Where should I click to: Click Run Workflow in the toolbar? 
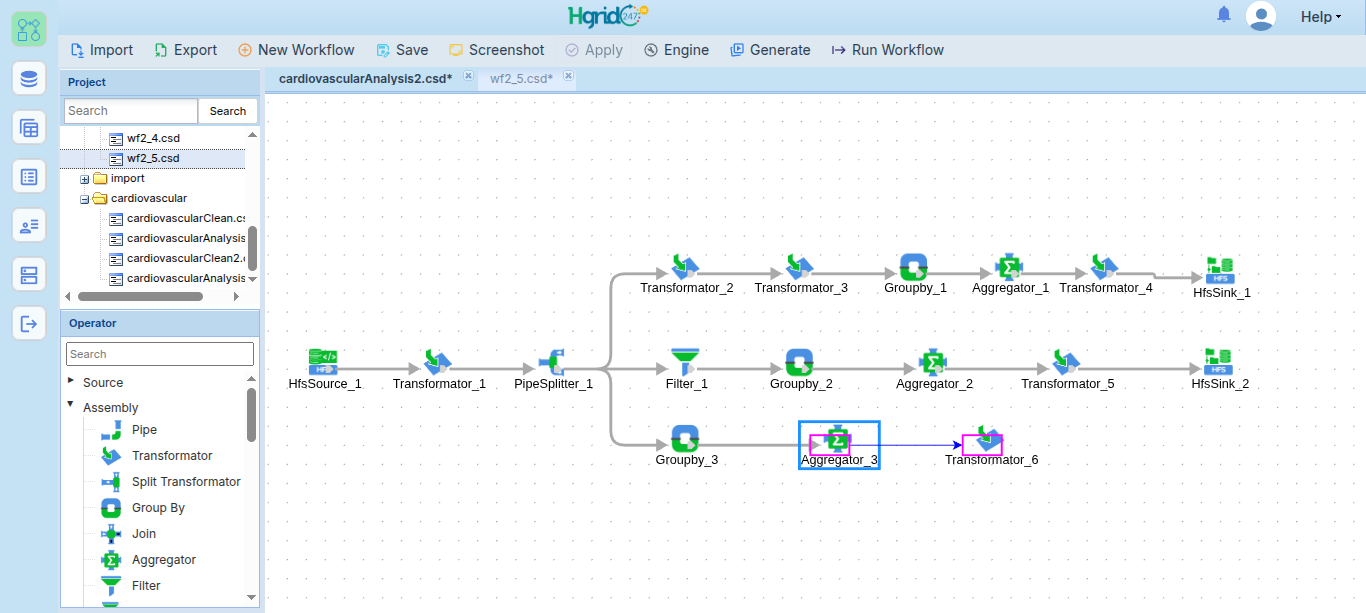point(888,50)
